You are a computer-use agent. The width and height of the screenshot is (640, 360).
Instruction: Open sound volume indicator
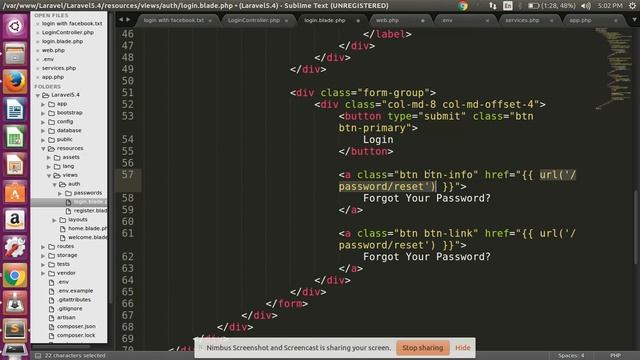point(586,6)
